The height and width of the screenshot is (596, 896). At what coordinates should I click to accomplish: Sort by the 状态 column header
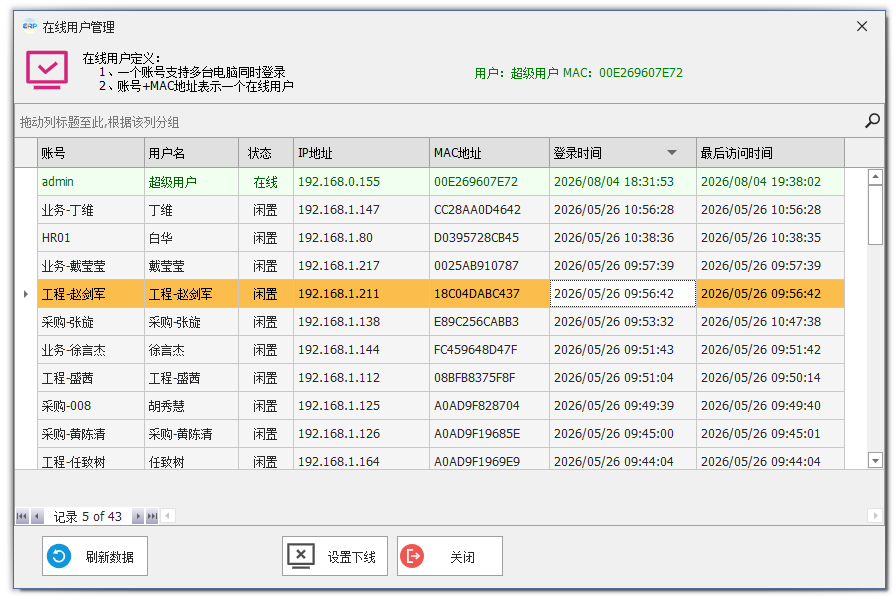coord(266,153)
